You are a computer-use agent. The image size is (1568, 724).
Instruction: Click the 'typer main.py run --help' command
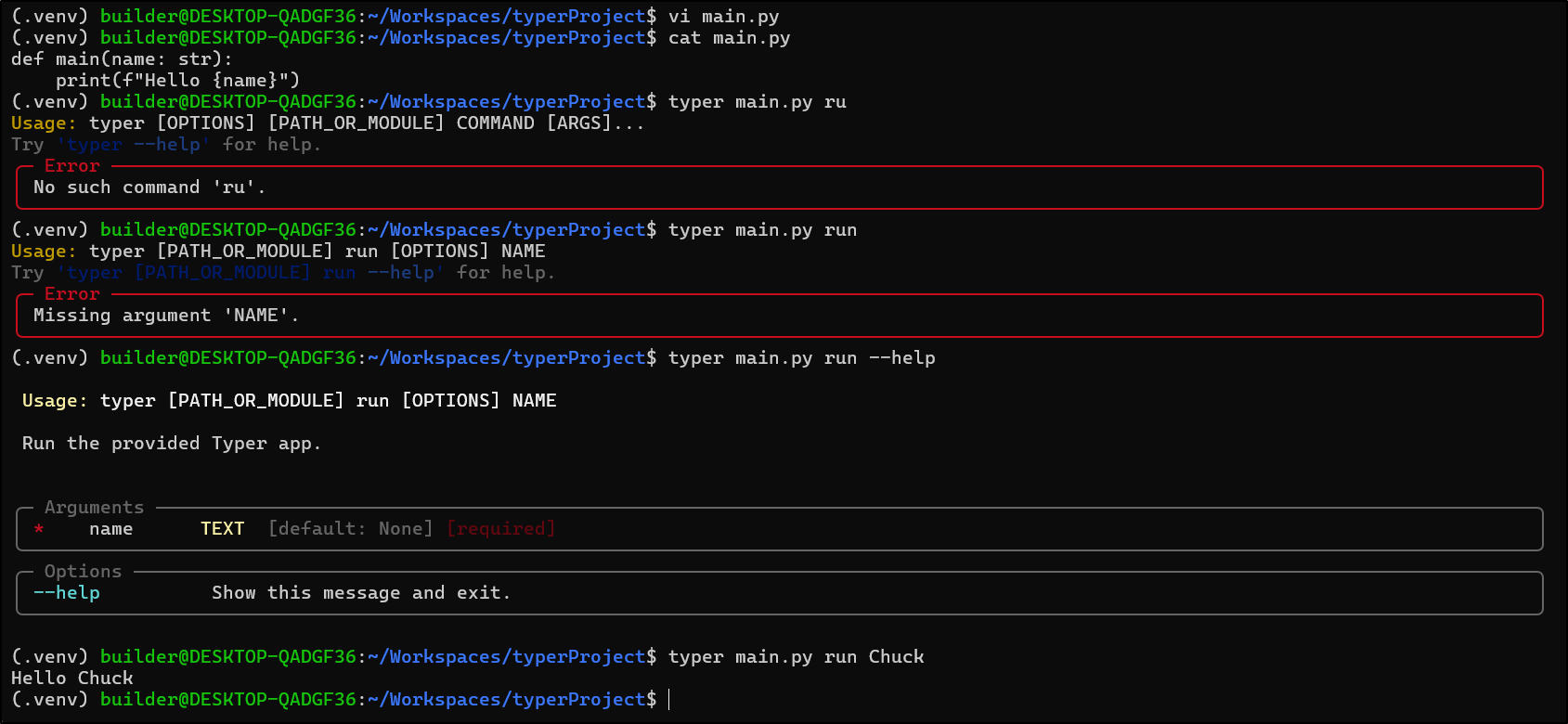click(801, 358)
